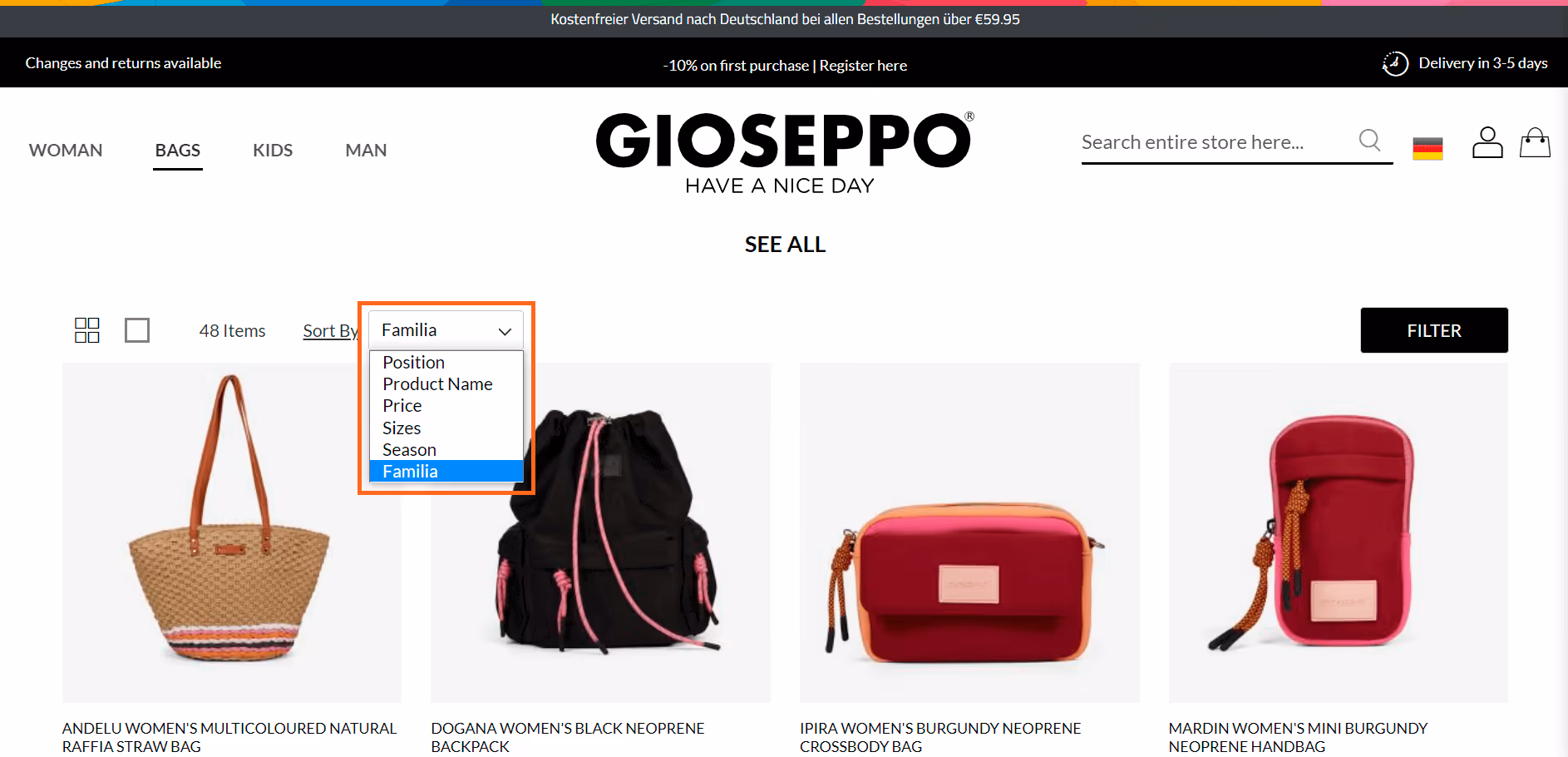Click the delivery clock icon
1568x757 pixels.
click(1395, 63)
